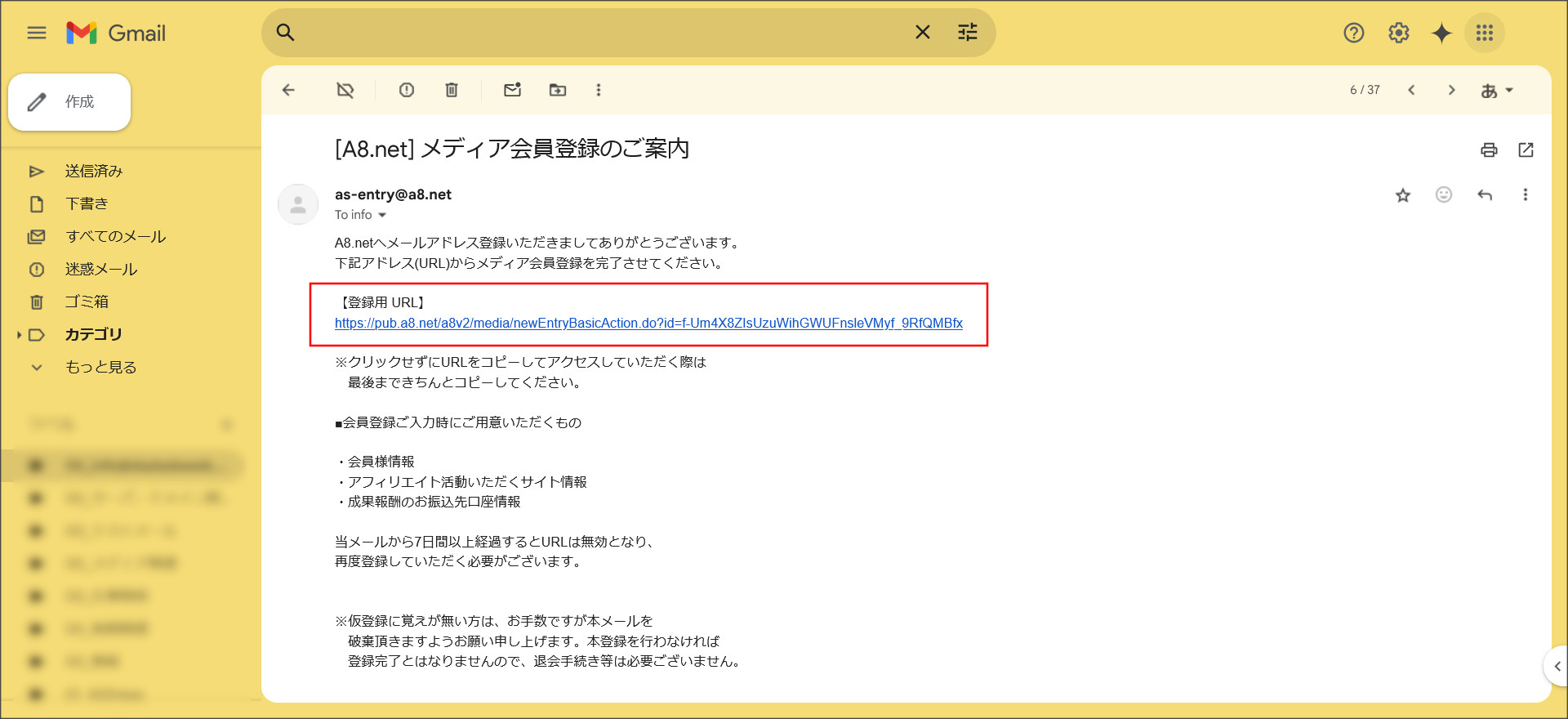
Task: Expand the カテゴリ categories arrow
Action: pos(19,335)
